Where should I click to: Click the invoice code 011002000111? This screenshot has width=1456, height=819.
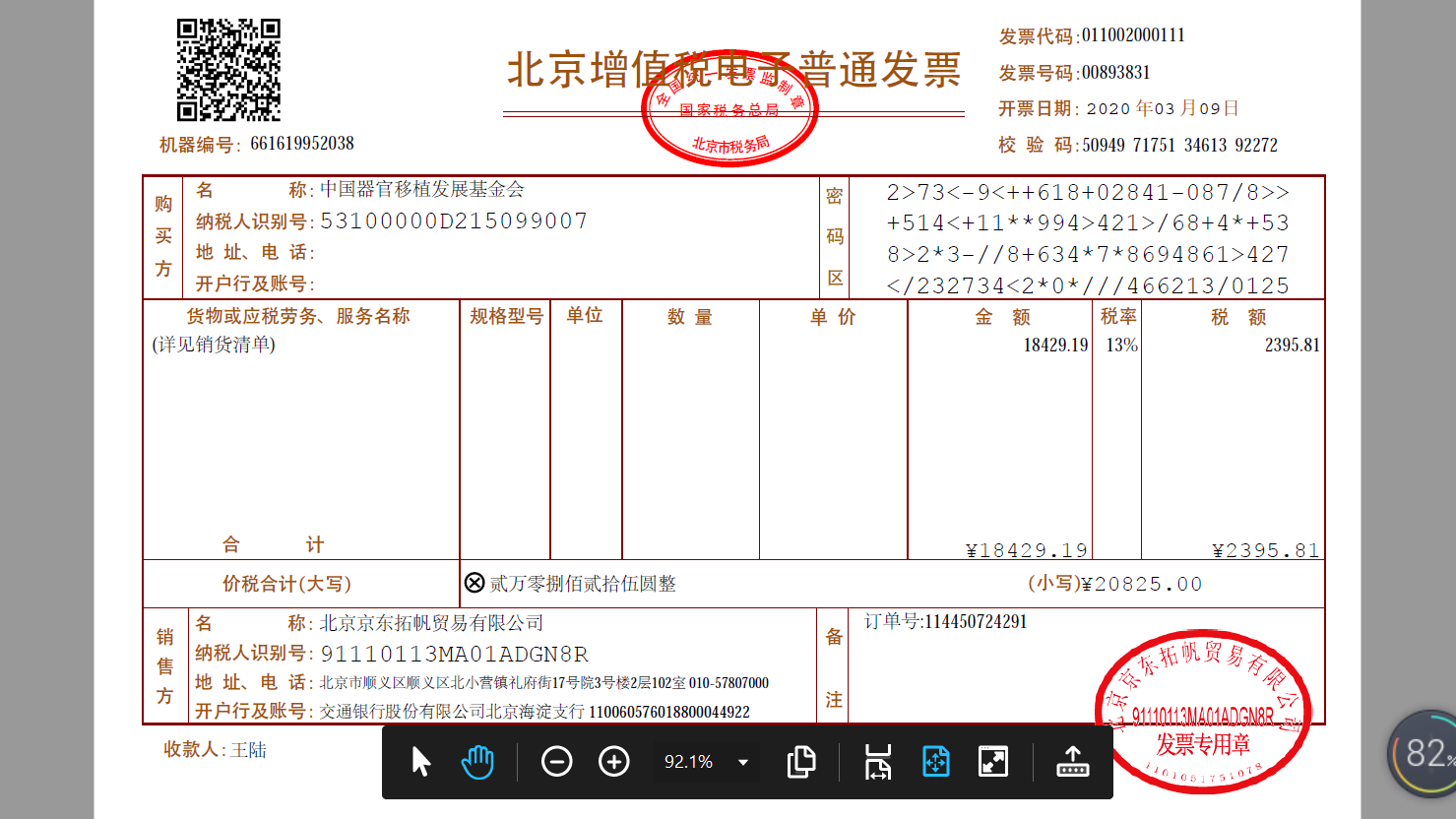[x=1133, y=35]
